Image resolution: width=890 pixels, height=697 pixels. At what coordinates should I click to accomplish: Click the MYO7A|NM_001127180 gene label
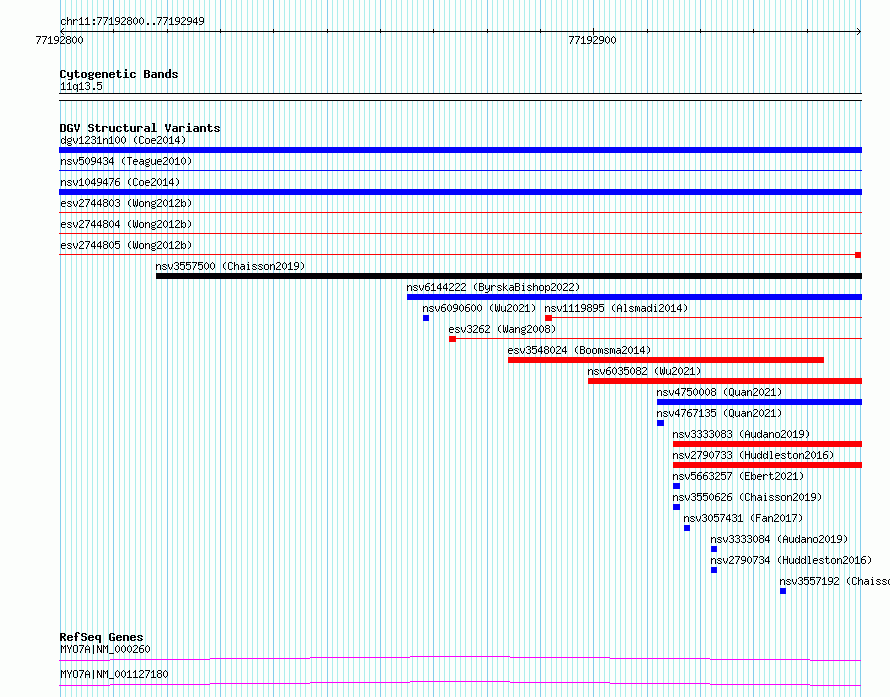pyautogui.click(x=114, y=674)
